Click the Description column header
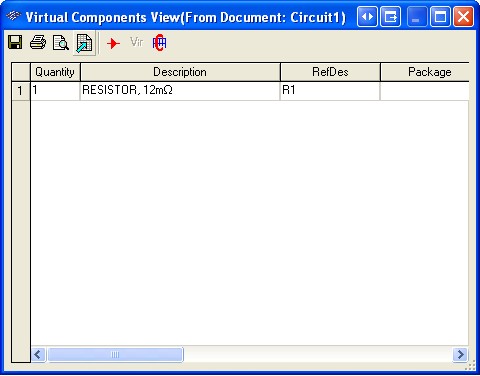Screen dimensions: 480x376 tap(180, 72)
